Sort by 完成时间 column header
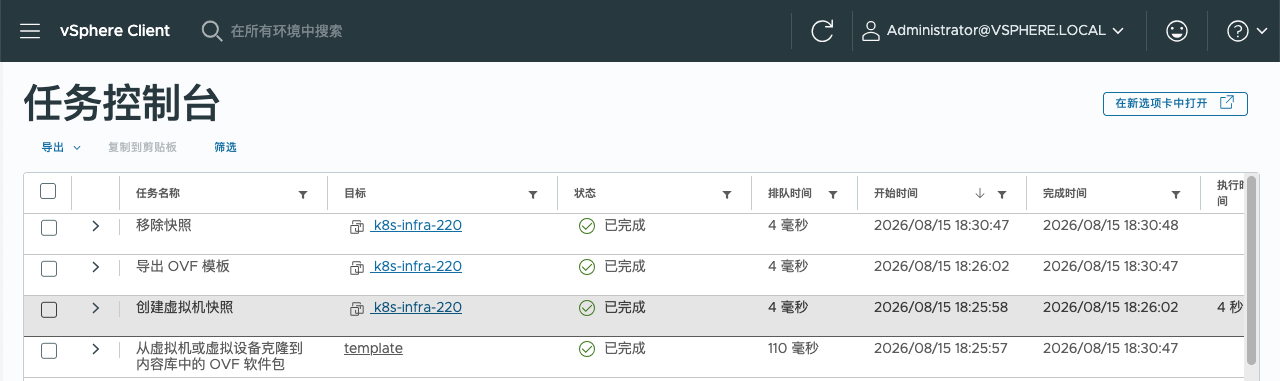The height and width of the screenshot is (381, 1280). 1064,194
